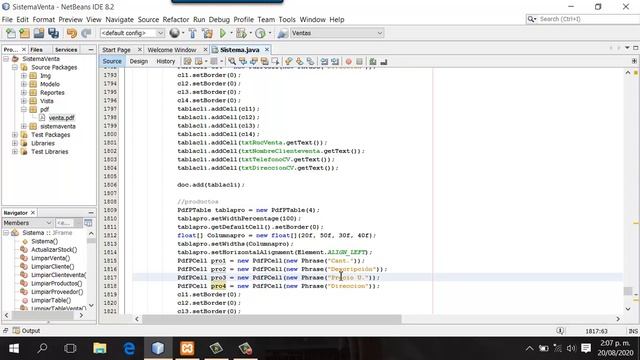Click the New Project toolbar icon
Viewport: 640px width, 360px height.
[x=24, y=33]
